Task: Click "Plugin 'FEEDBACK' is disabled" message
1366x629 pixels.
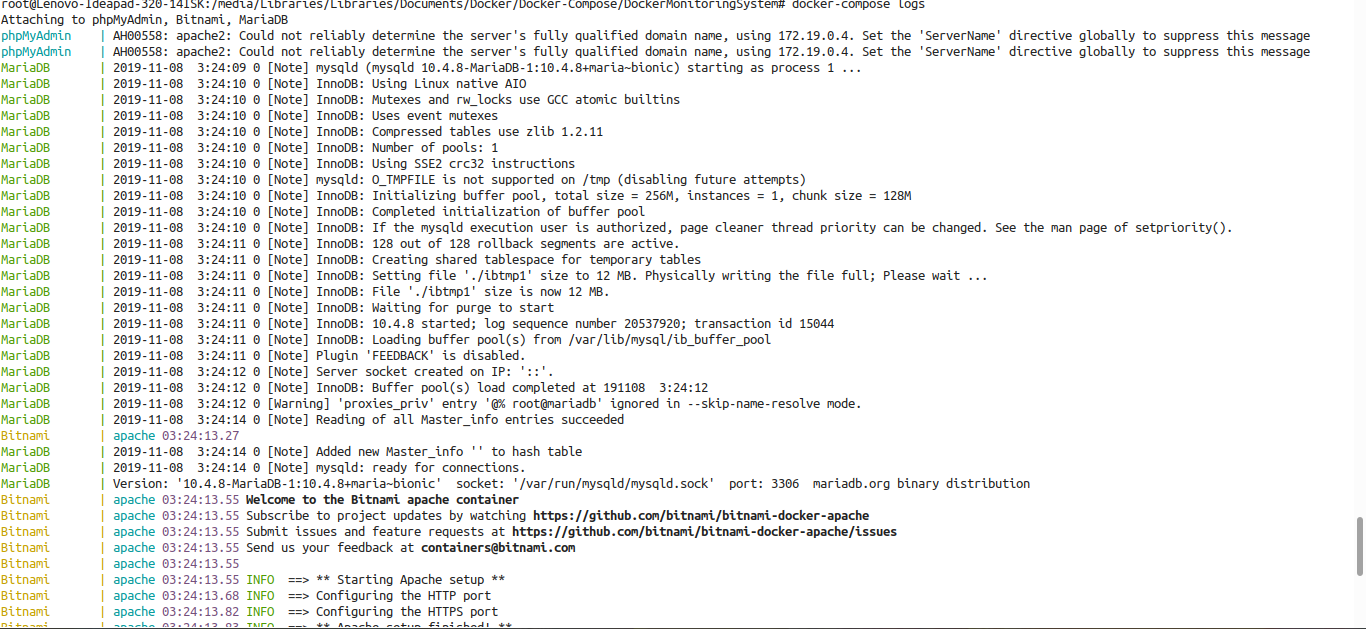Action: [420, 356]
